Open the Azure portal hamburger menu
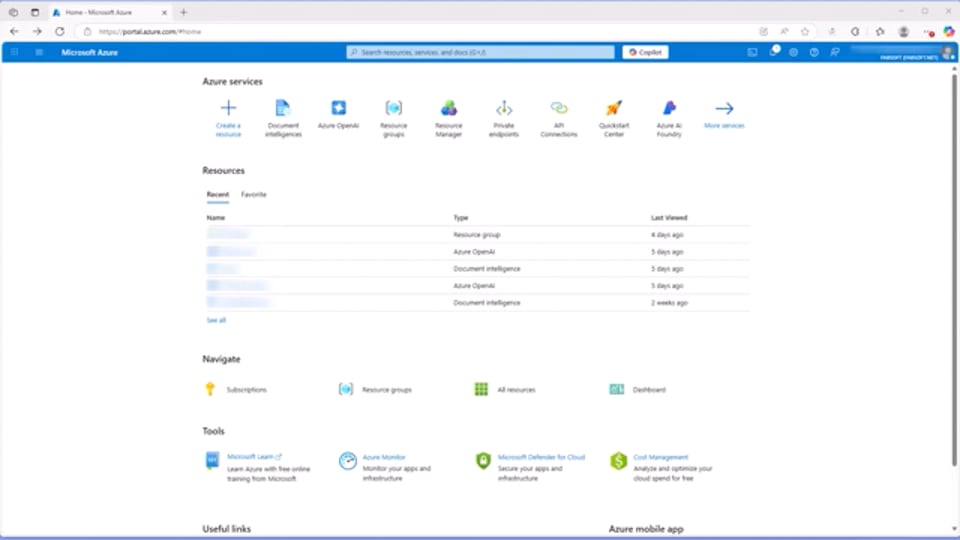 point(39,52)
